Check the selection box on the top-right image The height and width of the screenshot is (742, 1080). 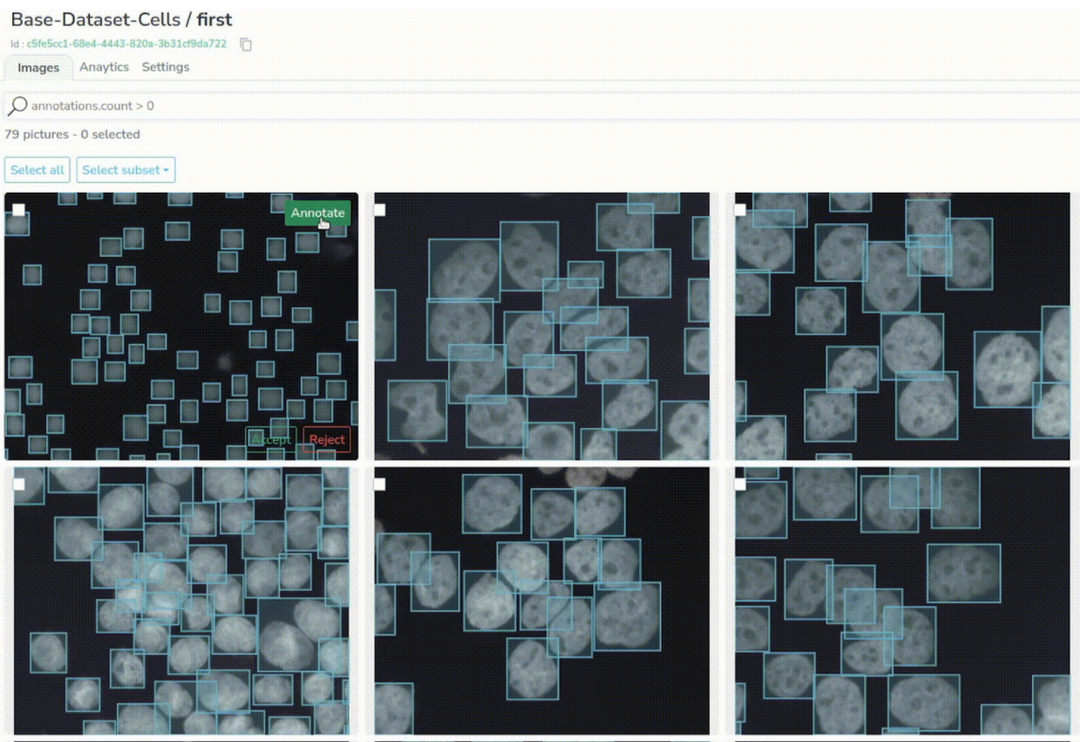coord(740,209)
